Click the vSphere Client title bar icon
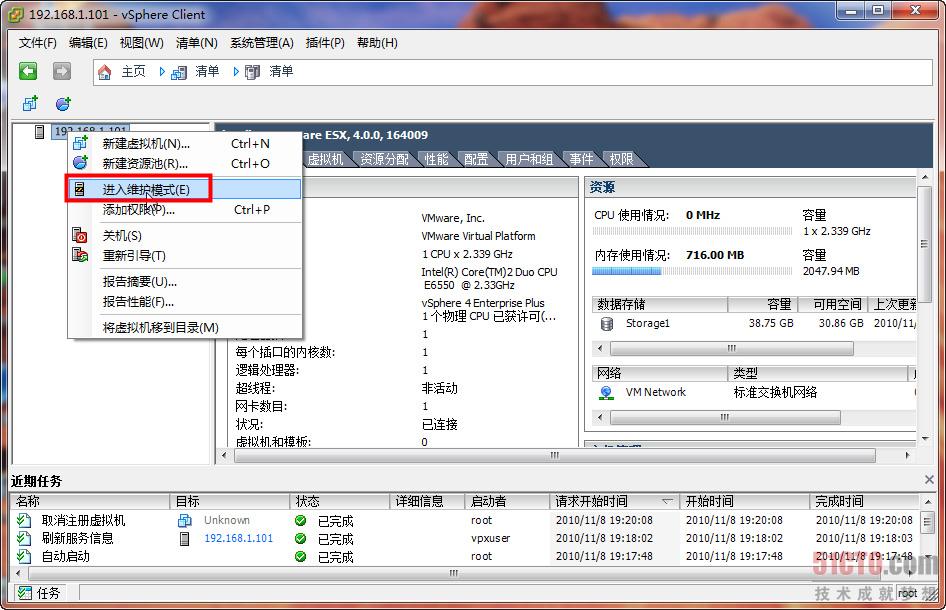Viewport: 946px width, 610px height. (16, 14)
